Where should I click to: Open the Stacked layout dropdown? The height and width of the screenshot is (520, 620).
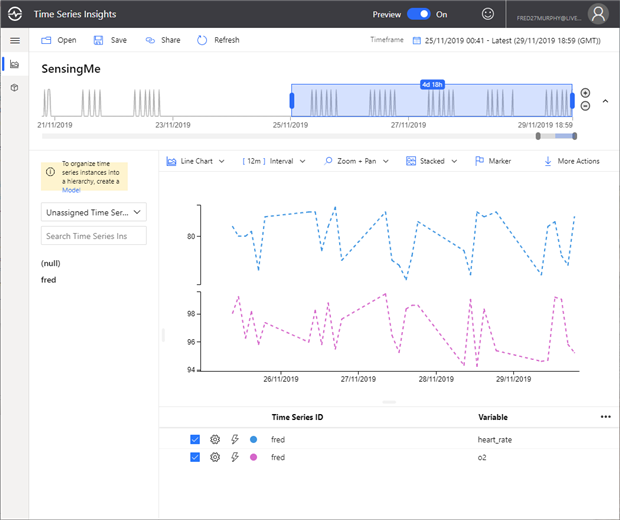click(x=431, y=161)
